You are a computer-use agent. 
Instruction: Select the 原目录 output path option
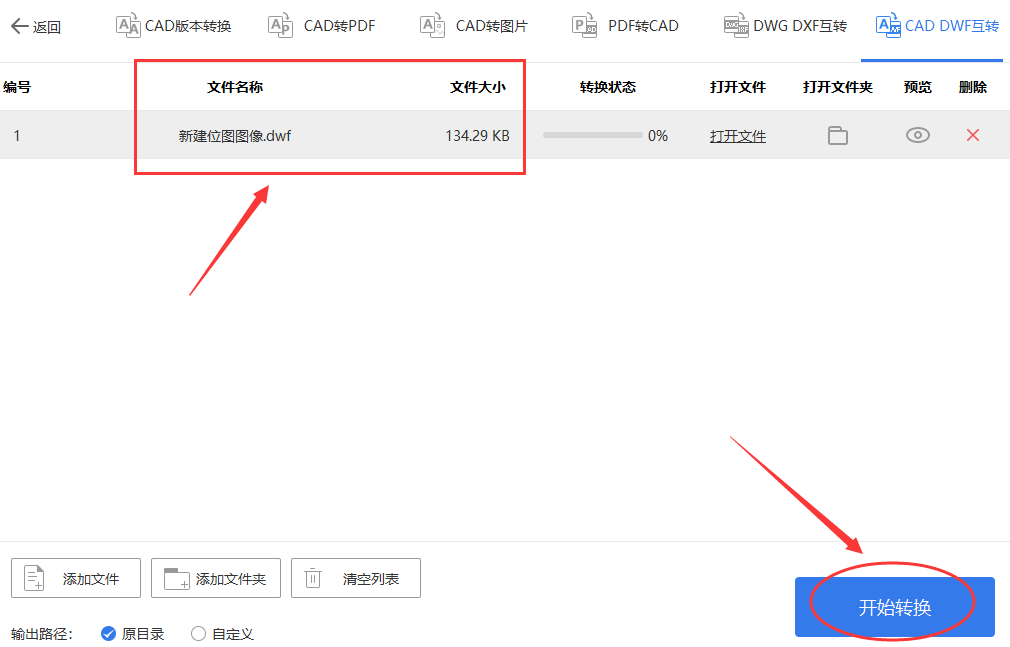click(x=133, y=634)
